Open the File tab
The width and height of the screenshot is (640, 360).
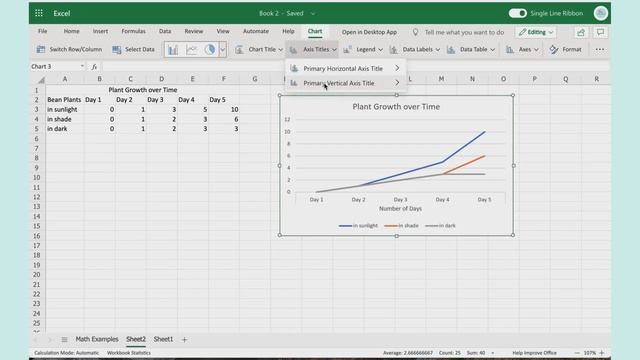[x=42, y=31]
